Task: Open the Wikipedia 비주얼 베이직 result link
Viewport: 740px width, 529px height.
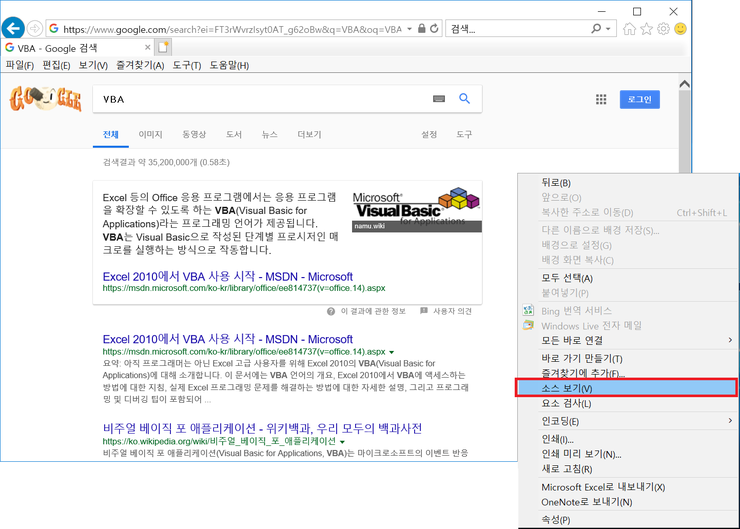Action: (262, 428)
